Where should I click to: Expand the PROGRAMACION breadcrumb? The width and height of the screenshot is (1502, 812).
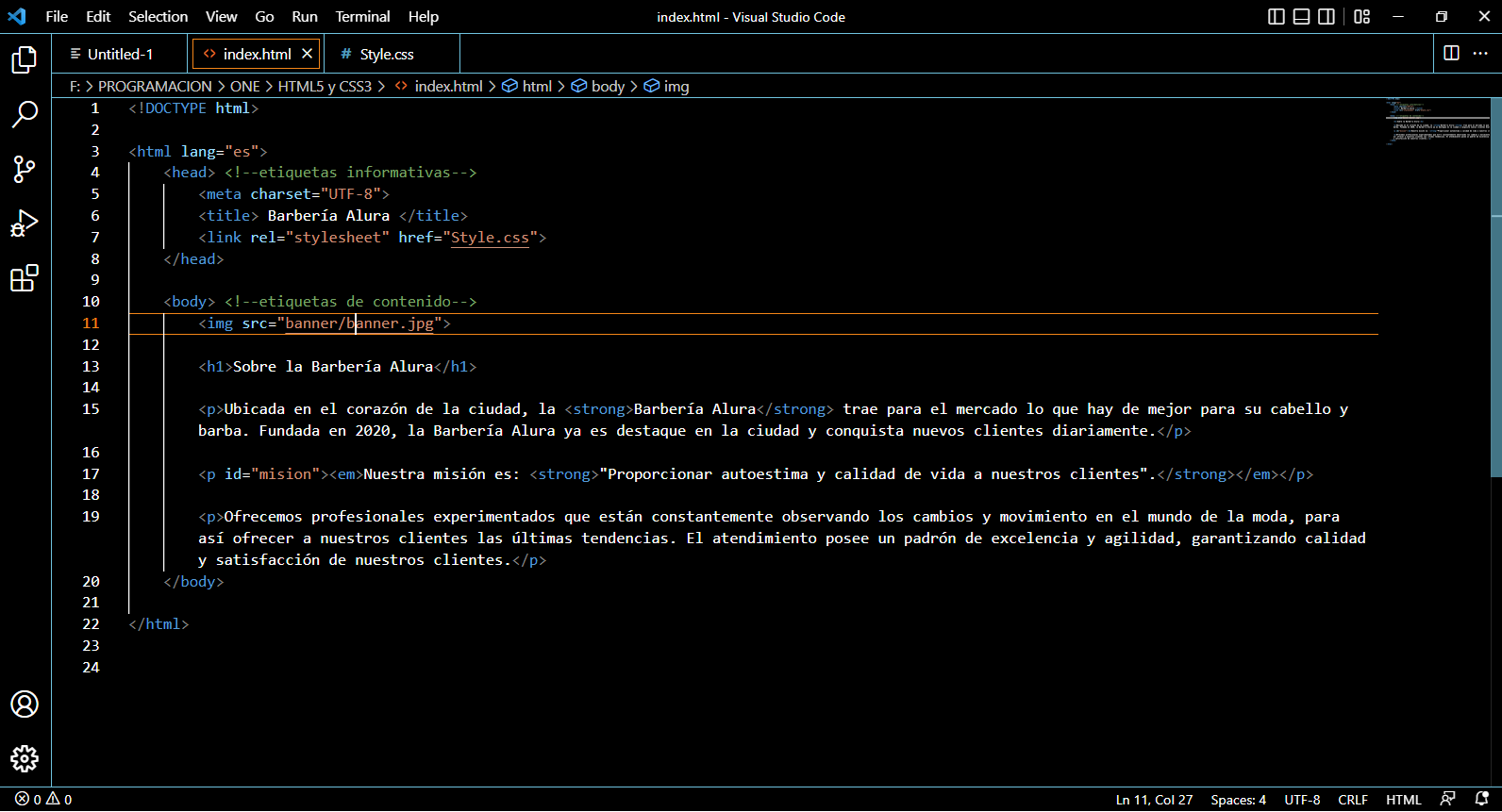155,87
